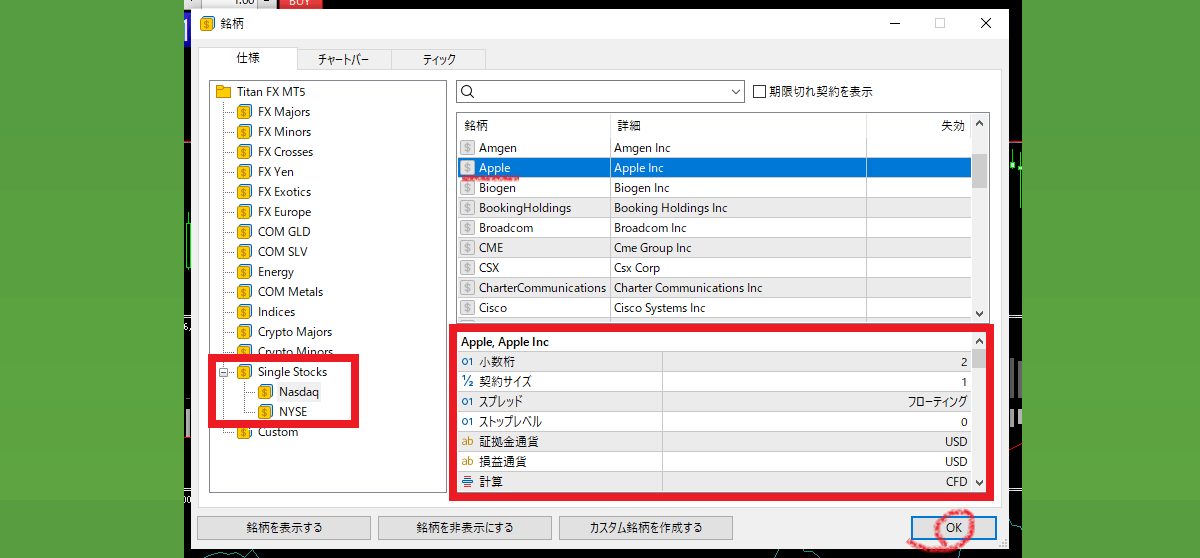This screenshot has height=558, width=1200.
Task: Click the 失効 column header
Action: click(919, 126)
